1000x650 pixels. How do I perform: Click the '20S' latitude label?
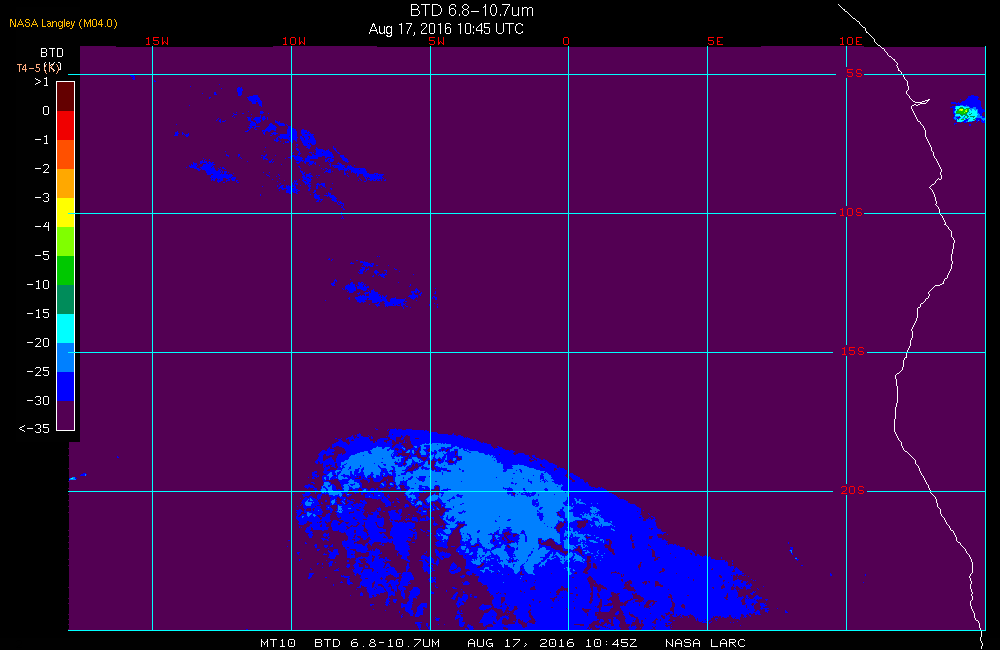pyautogui.click(x=853, y=490)
